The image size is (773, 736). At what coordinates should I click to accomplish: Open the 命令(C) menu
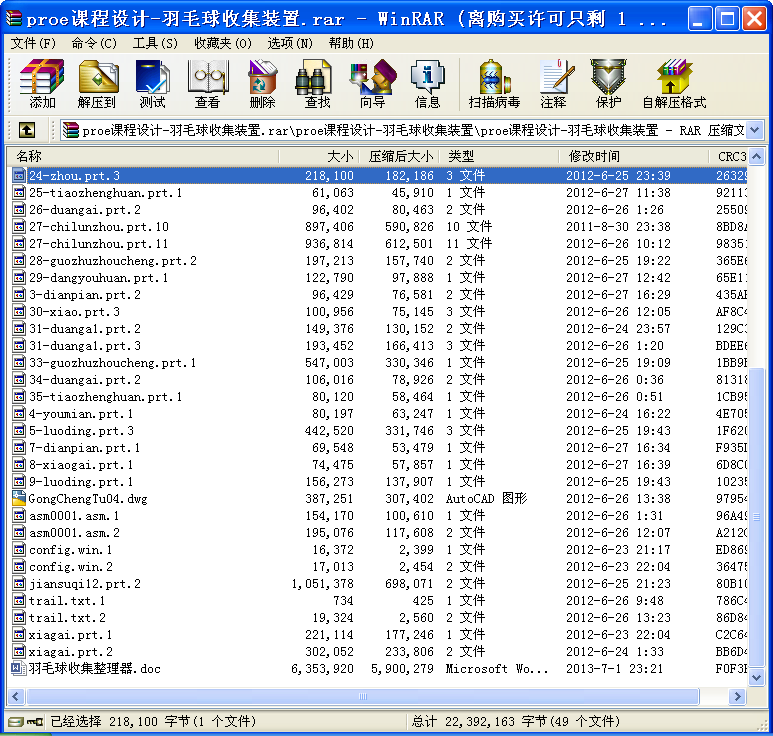[94, 43]
